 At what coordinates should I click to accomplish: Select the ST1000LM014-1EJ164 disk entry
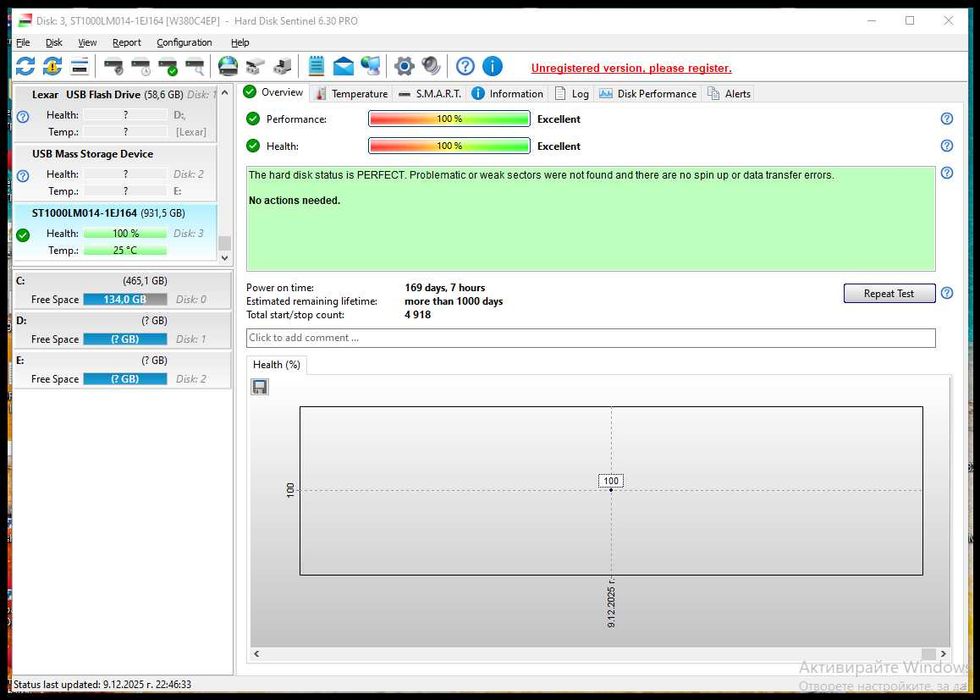point(115,232)
